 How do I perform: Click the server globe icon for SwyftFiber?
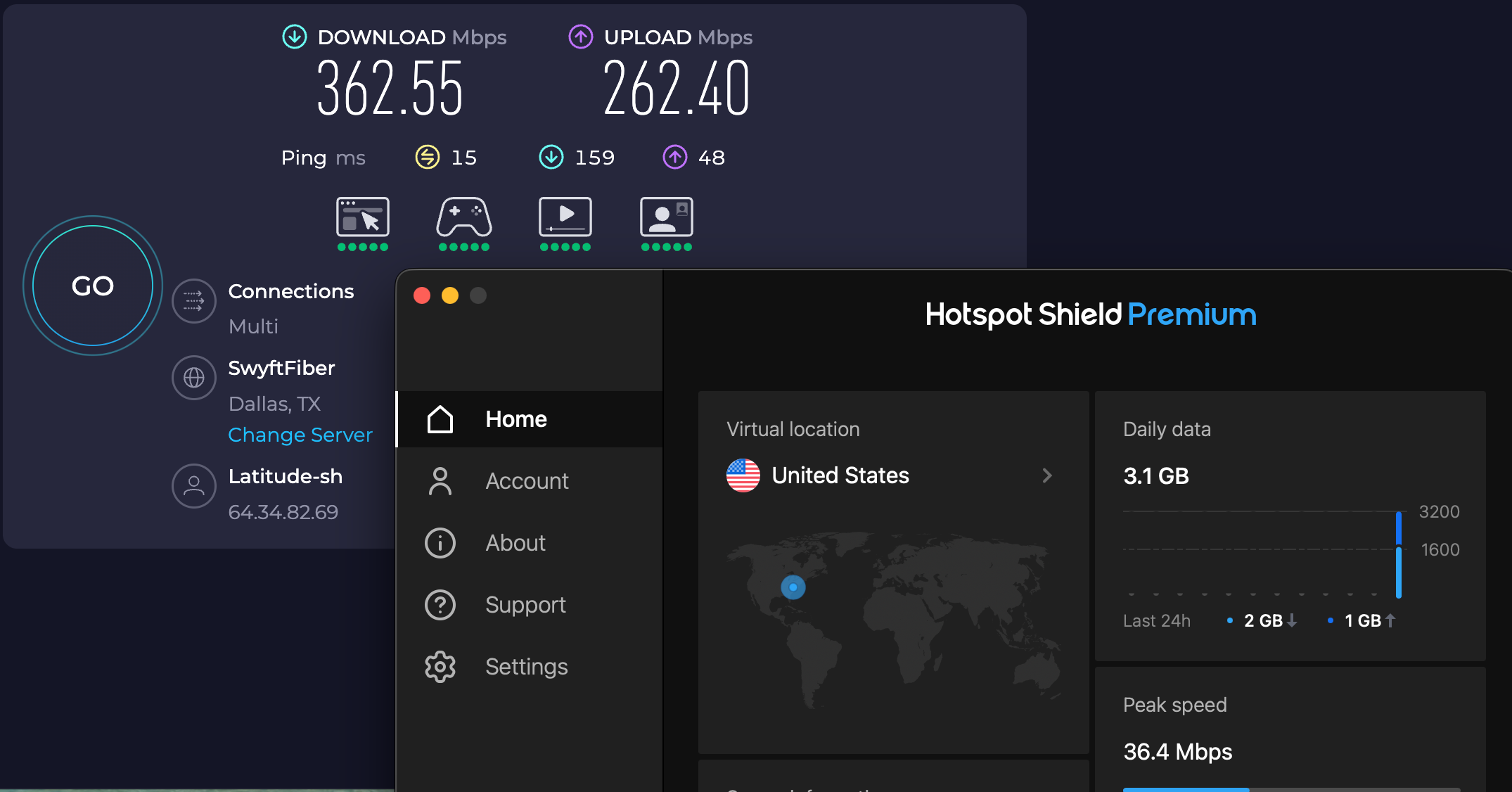pyautogui.click(x=193, y=378)
